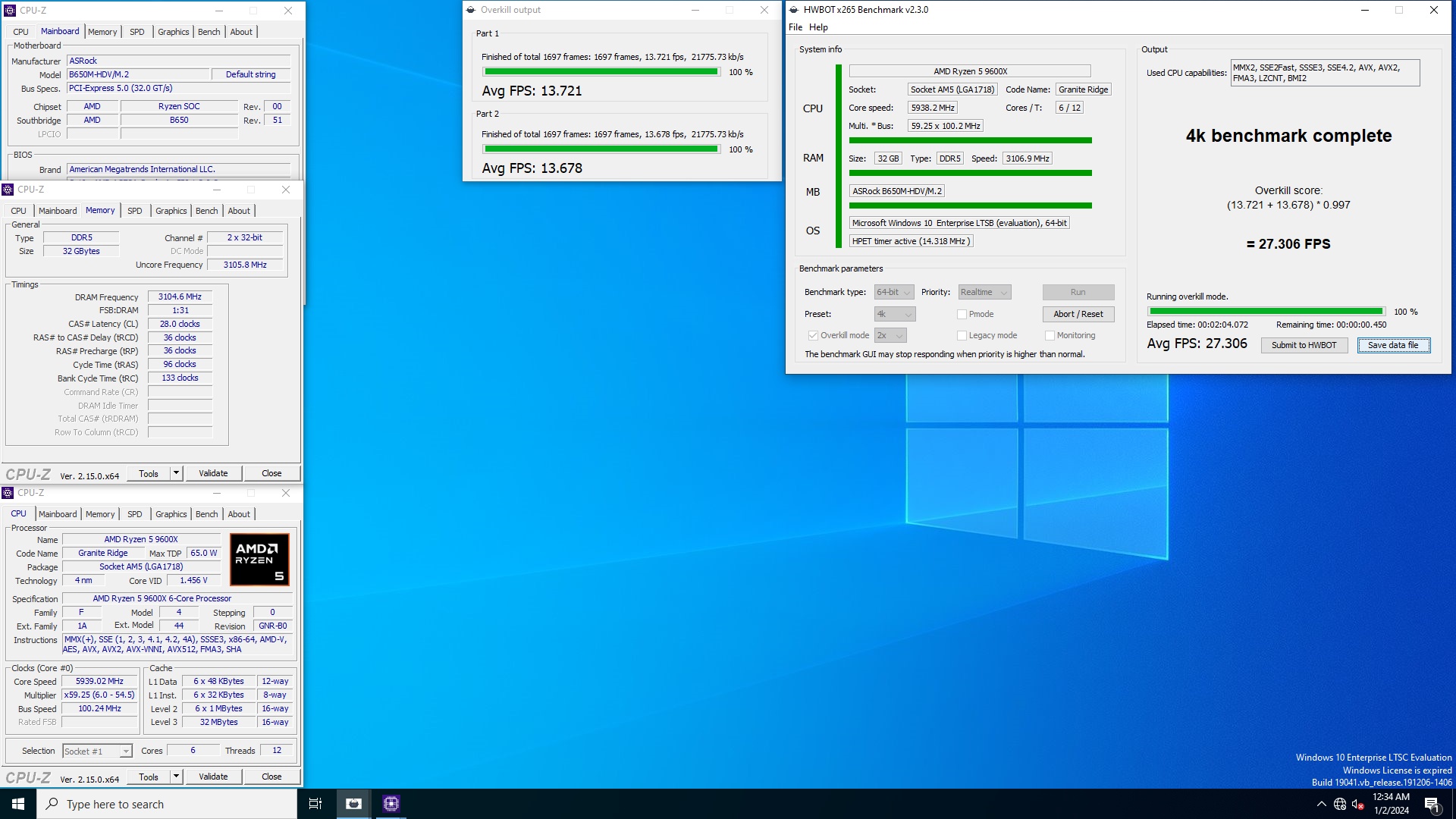Select Graphics tab in Memory CPU-Z window
Image resolution: width=1456 pixels, height=819 pixels.
pyautogui.click(x=171, y=211)
